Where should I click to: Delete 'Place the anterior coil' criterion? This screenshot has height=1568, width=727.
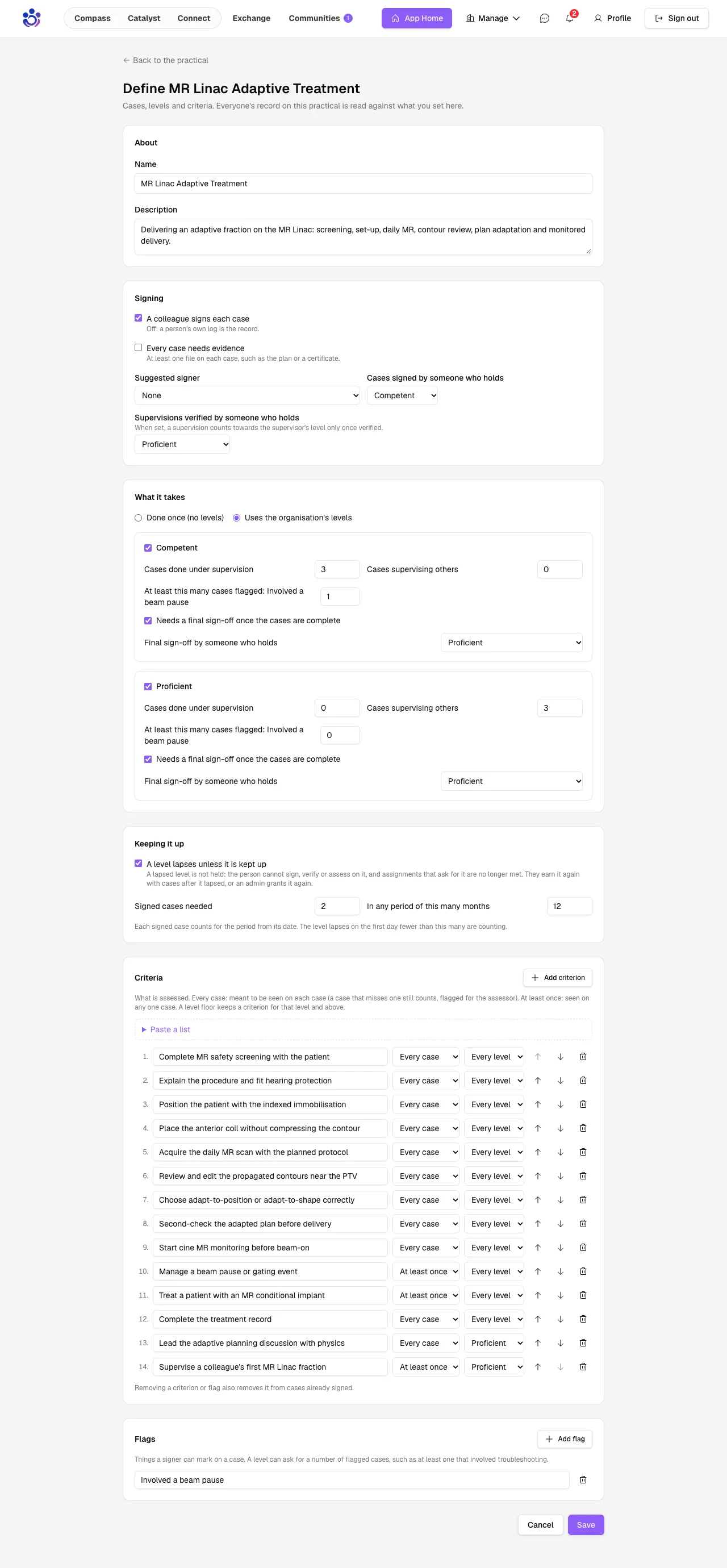pyautogui.click(x=583, y=1128)
